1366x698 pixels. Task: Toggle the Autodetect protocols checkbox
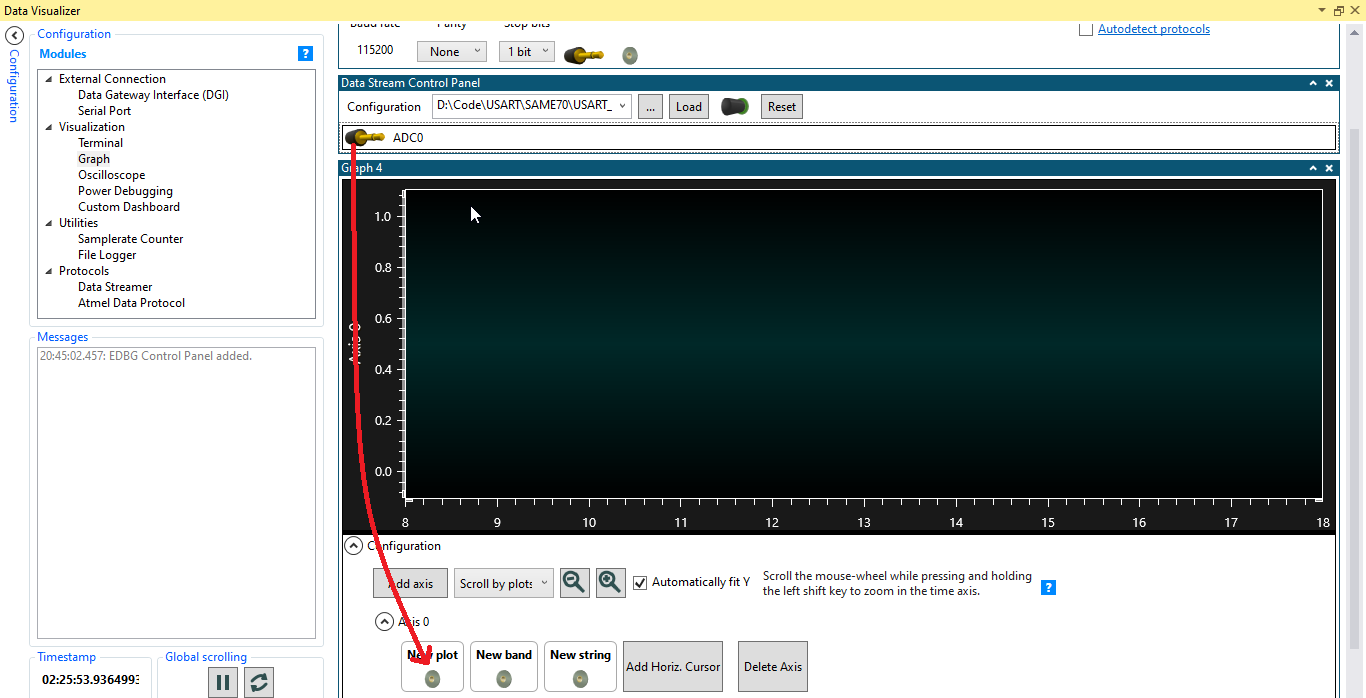(x=1085, y=29)
